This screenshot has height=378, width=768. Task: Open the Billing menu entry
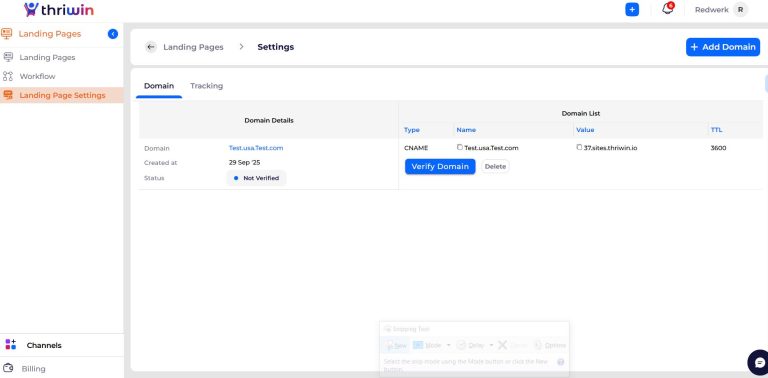tap(33, 369)
